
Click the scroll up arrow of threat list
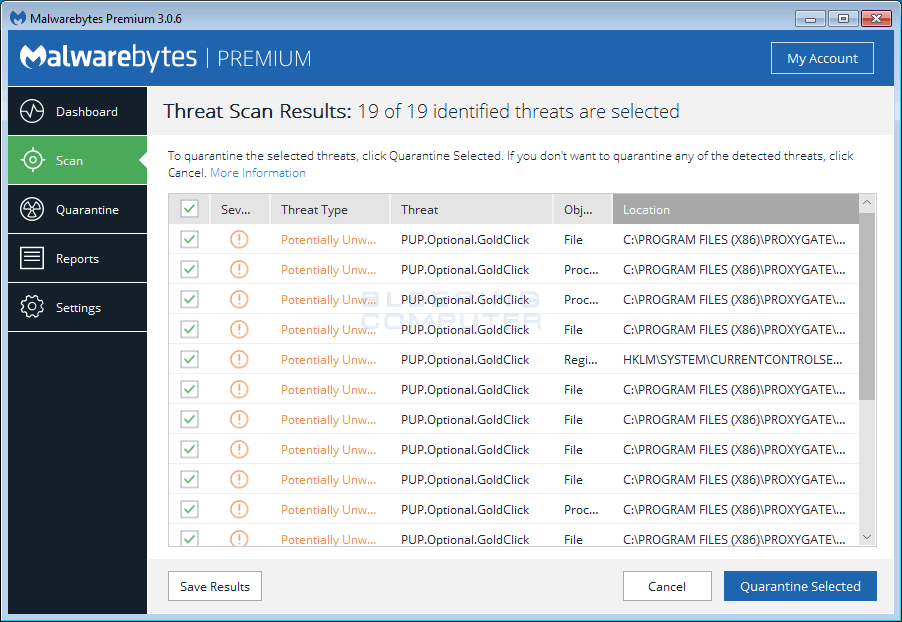pyautogui.click(x=867, y=203)
